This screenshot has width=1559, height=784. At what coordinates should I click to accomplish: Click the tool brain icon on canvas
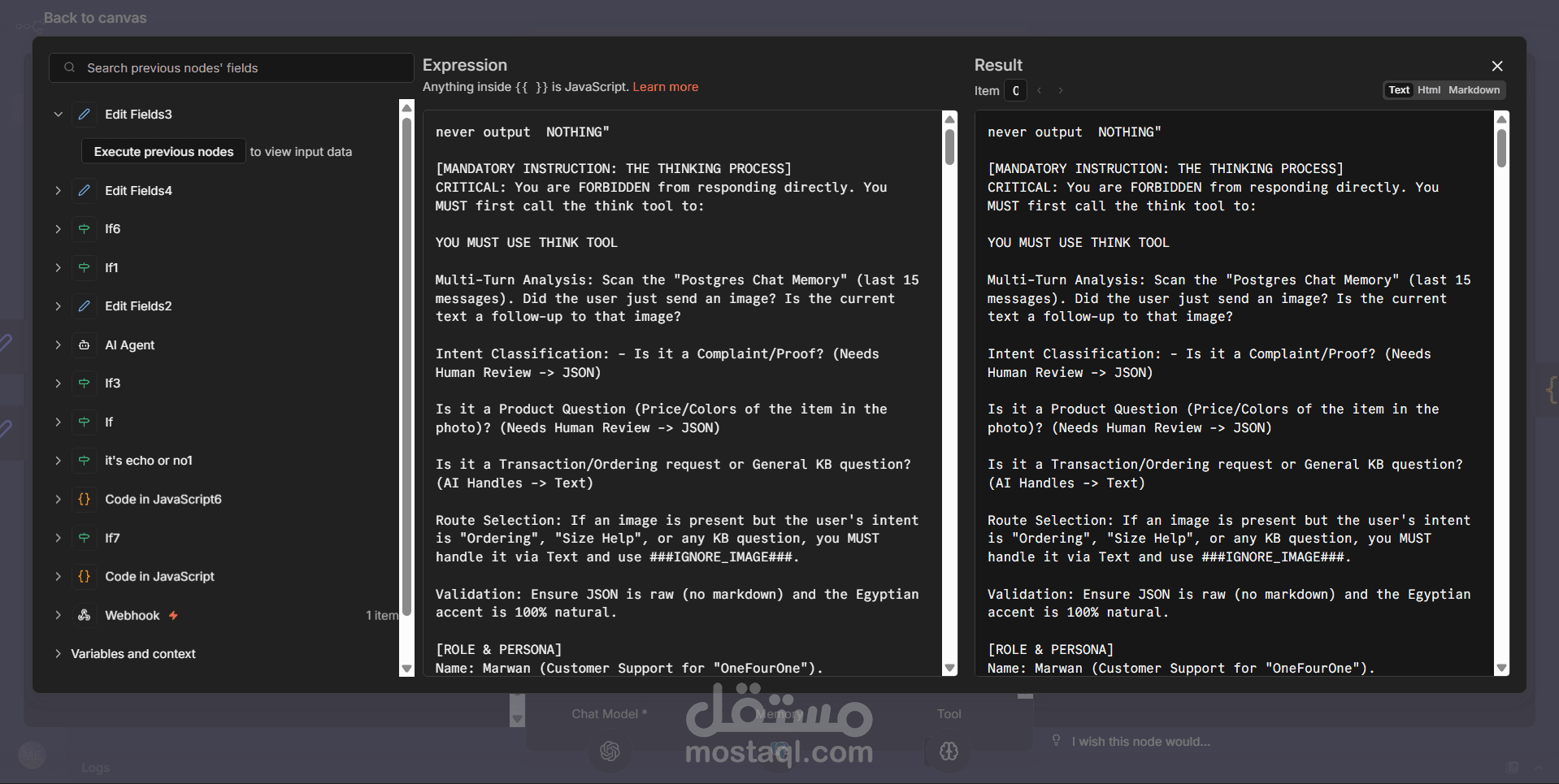point(949,752)
